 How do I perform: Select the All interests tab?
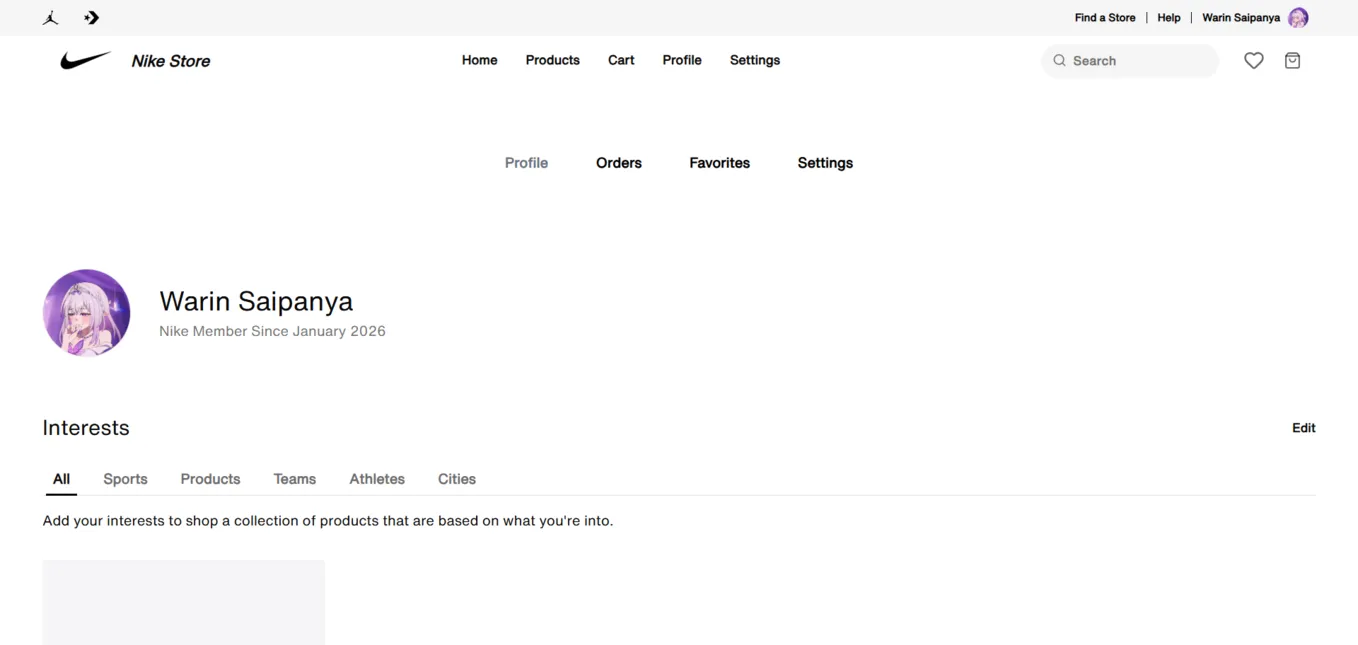[x=61, y=479]
